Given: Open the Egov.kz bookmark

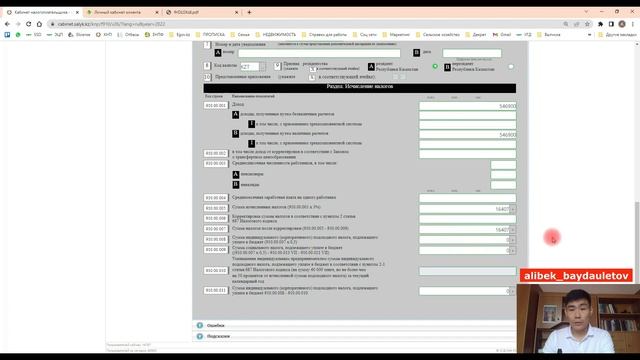Looking at the screenshot, I should pos(180,35).
